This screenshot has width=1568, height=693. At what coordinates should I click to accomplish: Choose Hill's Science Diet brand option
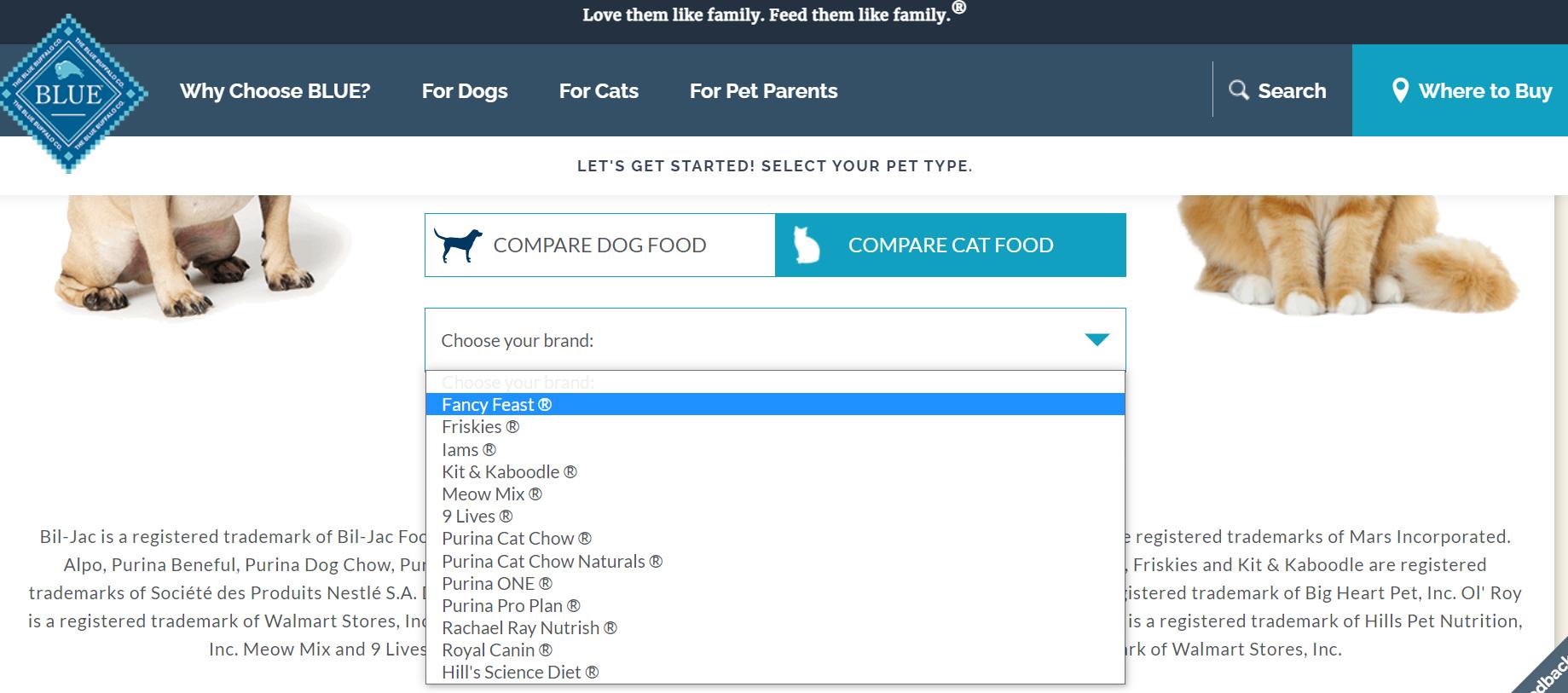519,673
